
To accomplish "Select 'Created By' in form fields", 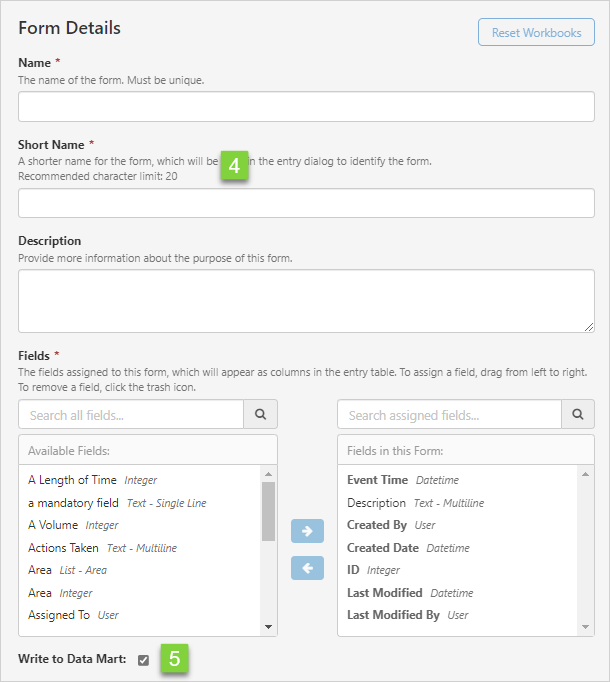I will click(377, 525).
